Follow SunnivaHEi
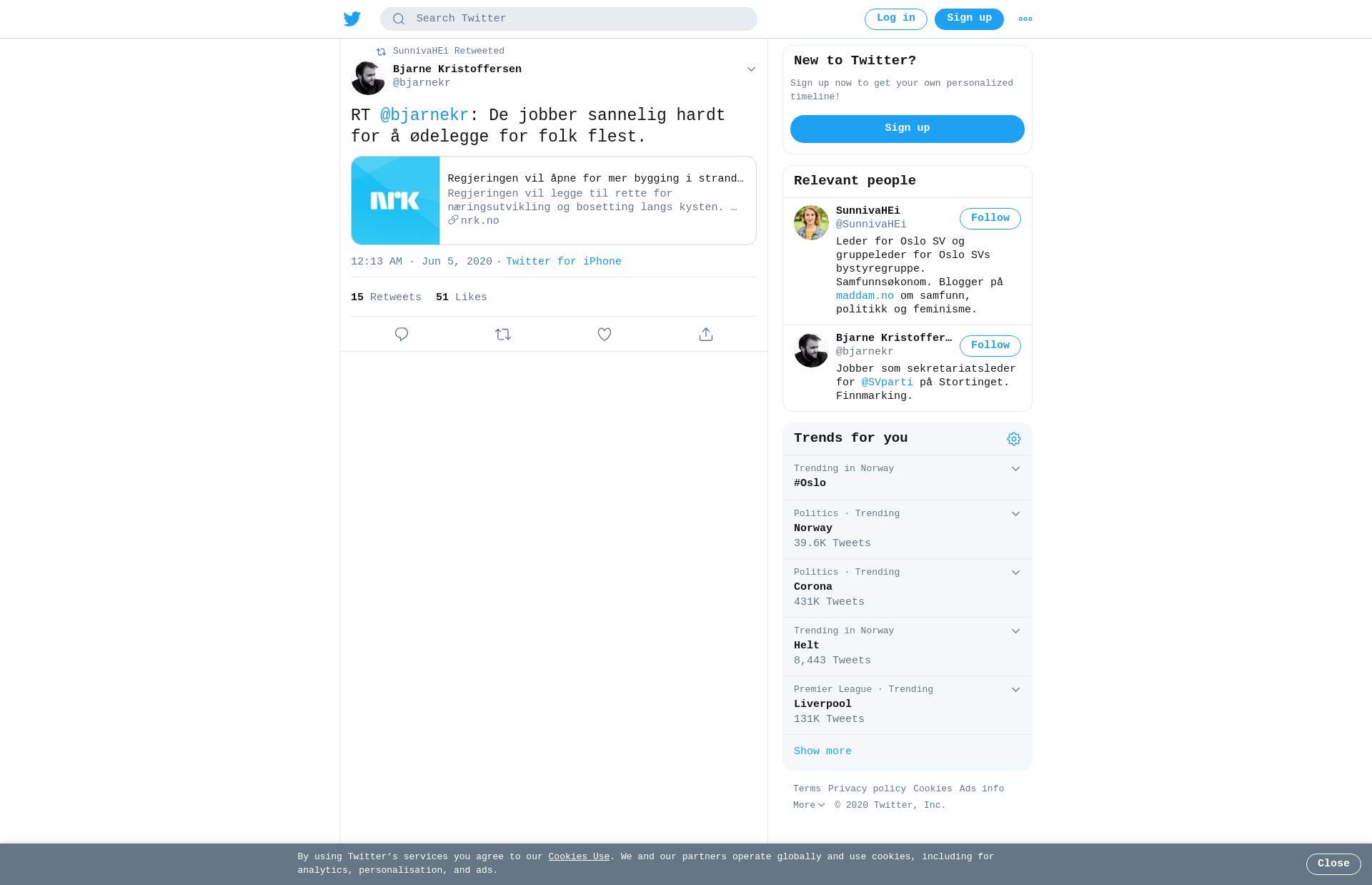Viewport: 1372px width, 885px height. [990, 219]
